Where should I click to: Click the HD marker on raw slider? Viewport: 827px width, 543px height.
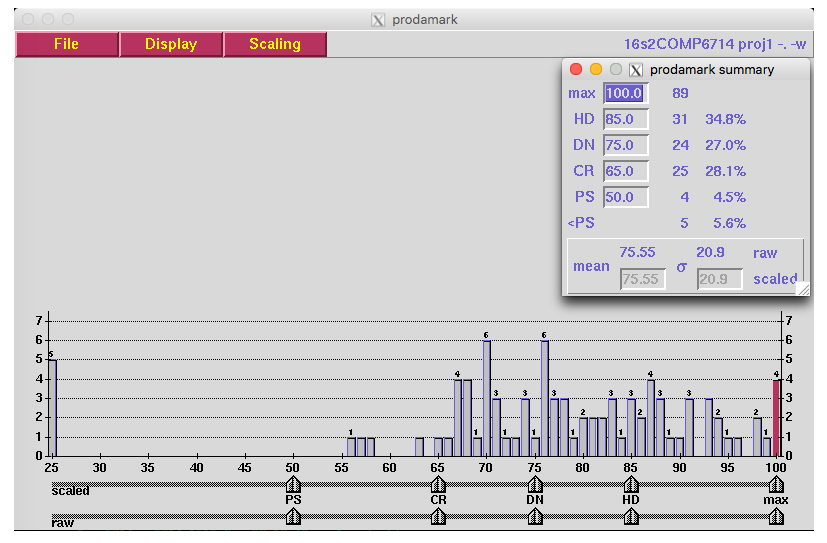click(631, 516)
